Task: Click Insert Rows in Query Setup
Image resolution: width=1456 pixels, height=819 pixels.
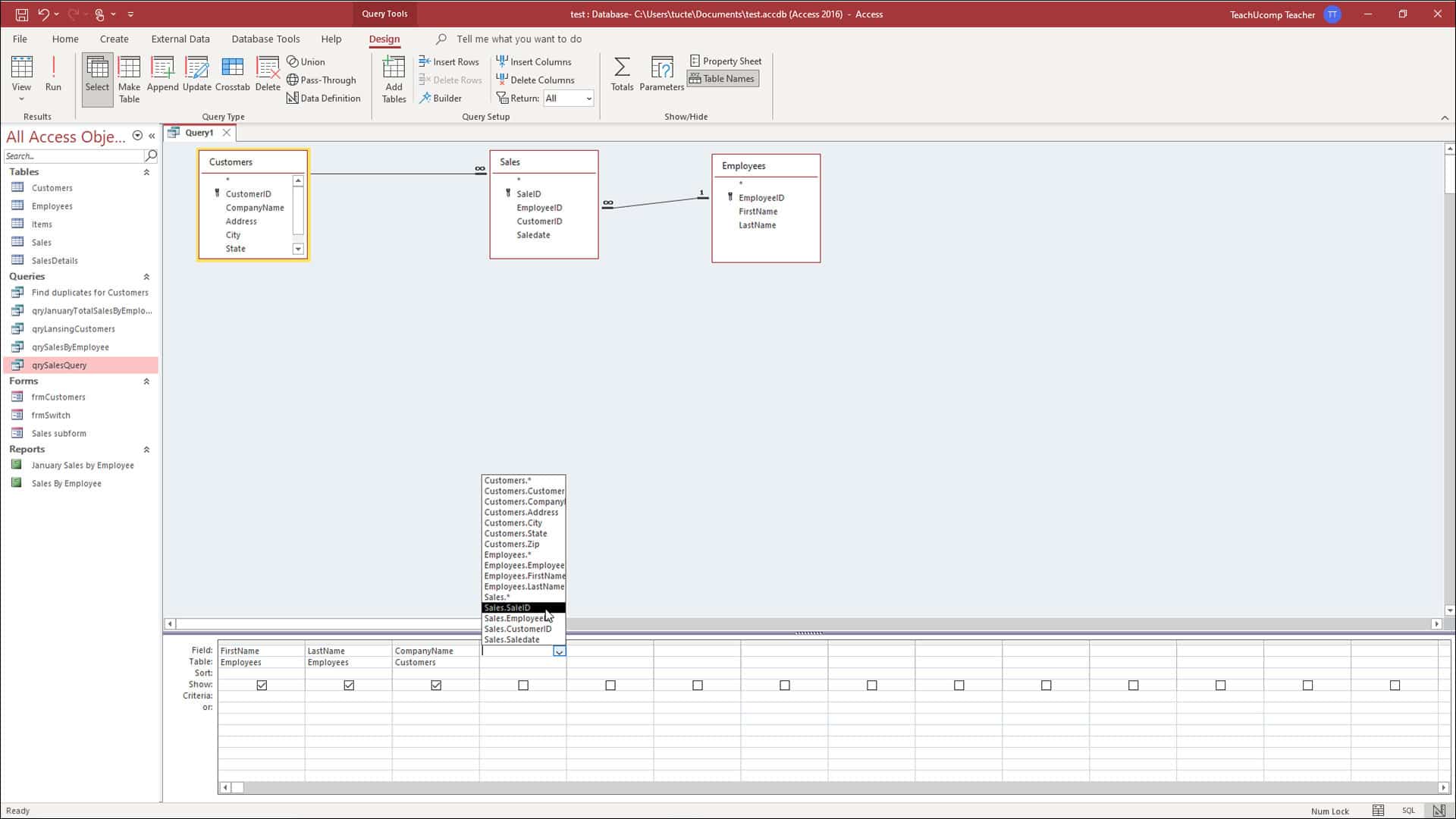Action: (x=449, y=61)
